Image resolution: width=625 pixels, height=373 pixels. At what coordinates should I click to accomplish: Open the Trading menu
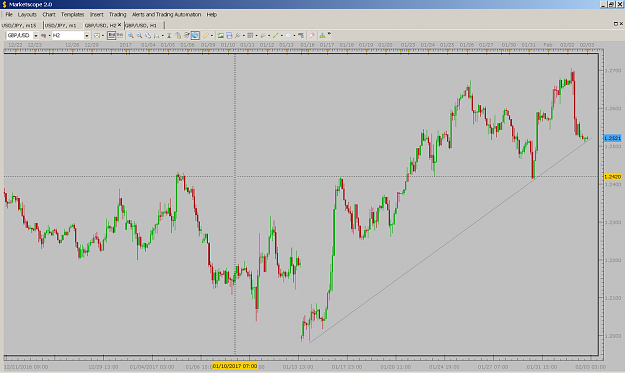click(118, 14)
